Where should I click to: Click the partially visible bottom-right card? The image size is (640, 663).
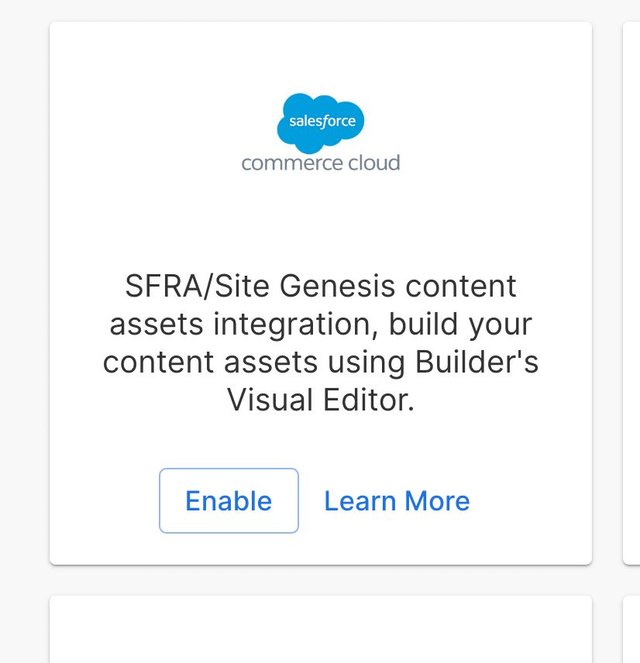click(632, 629)
